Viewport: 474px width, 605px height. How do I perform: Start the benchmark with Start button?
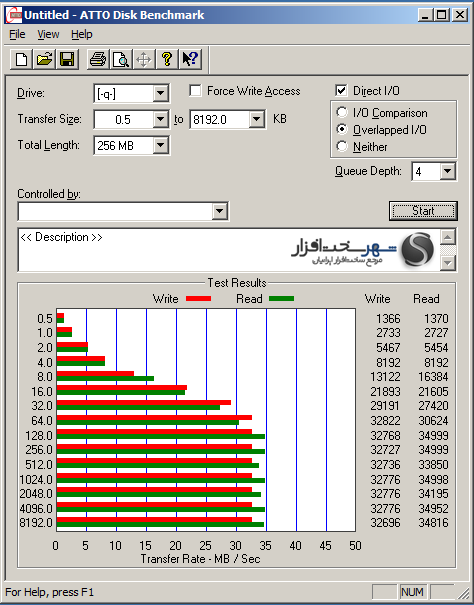point(423,211)
